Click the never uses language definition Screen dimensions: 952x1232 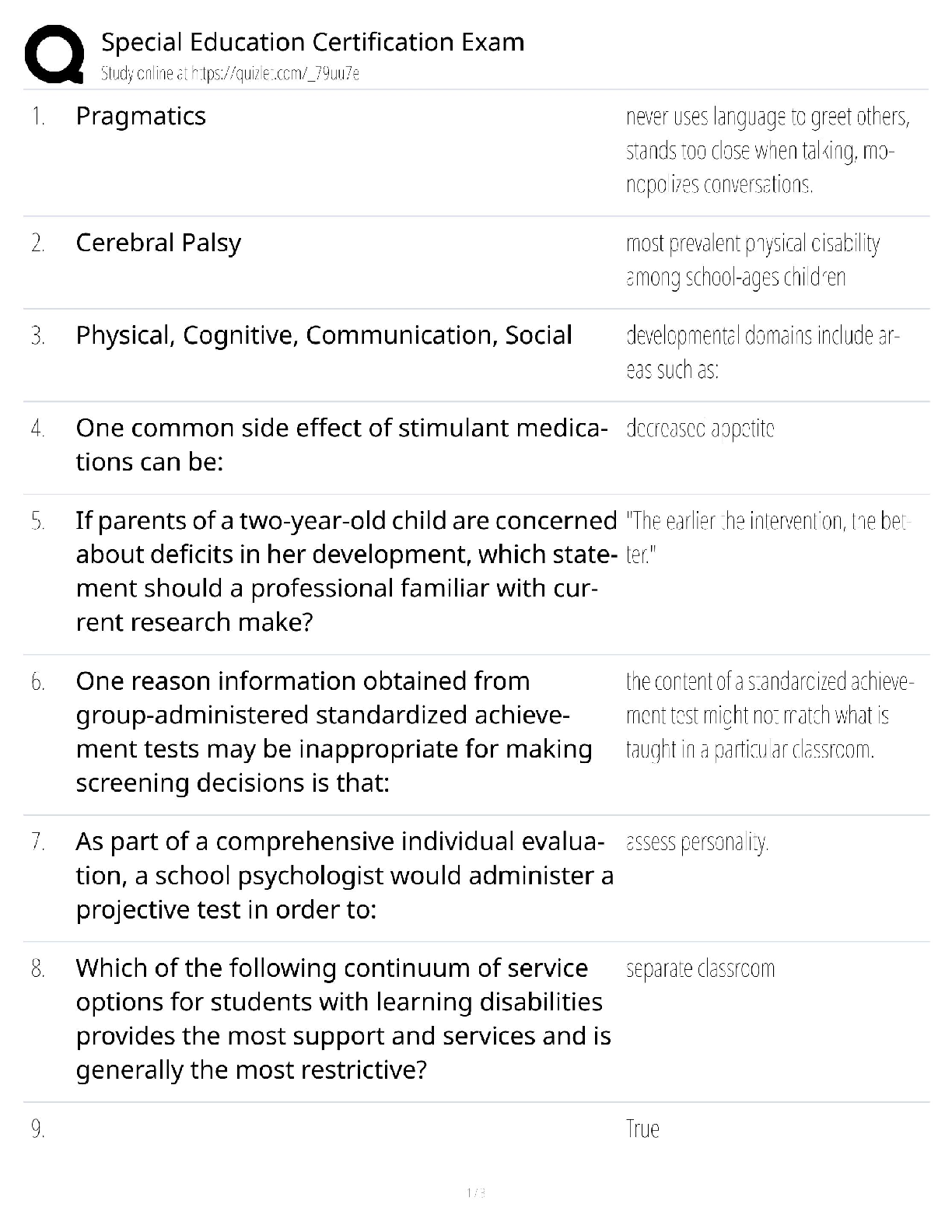pos(768,151)
